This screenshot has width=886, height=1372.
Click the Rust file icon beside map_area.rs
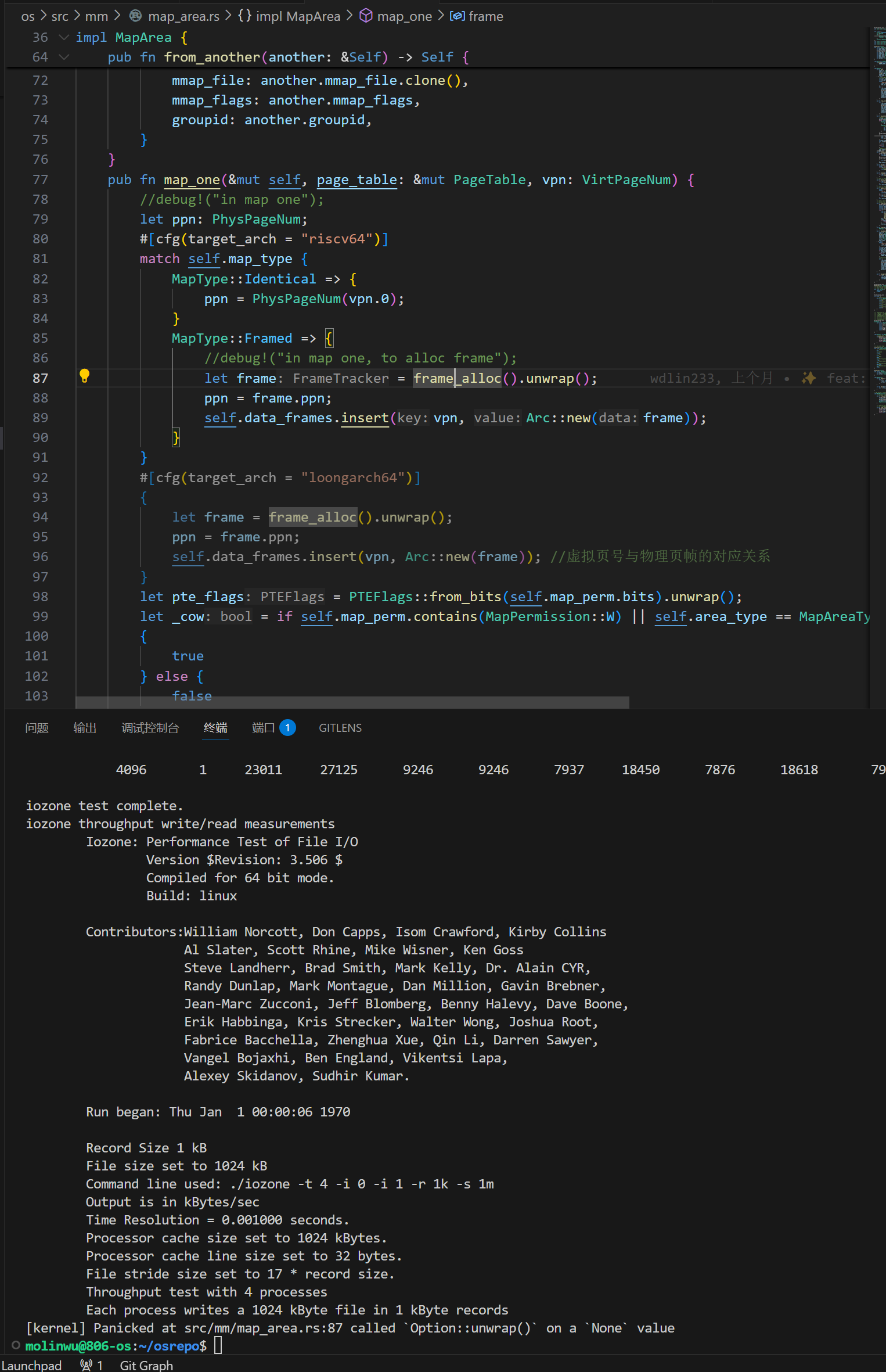[x=135, y=16]
